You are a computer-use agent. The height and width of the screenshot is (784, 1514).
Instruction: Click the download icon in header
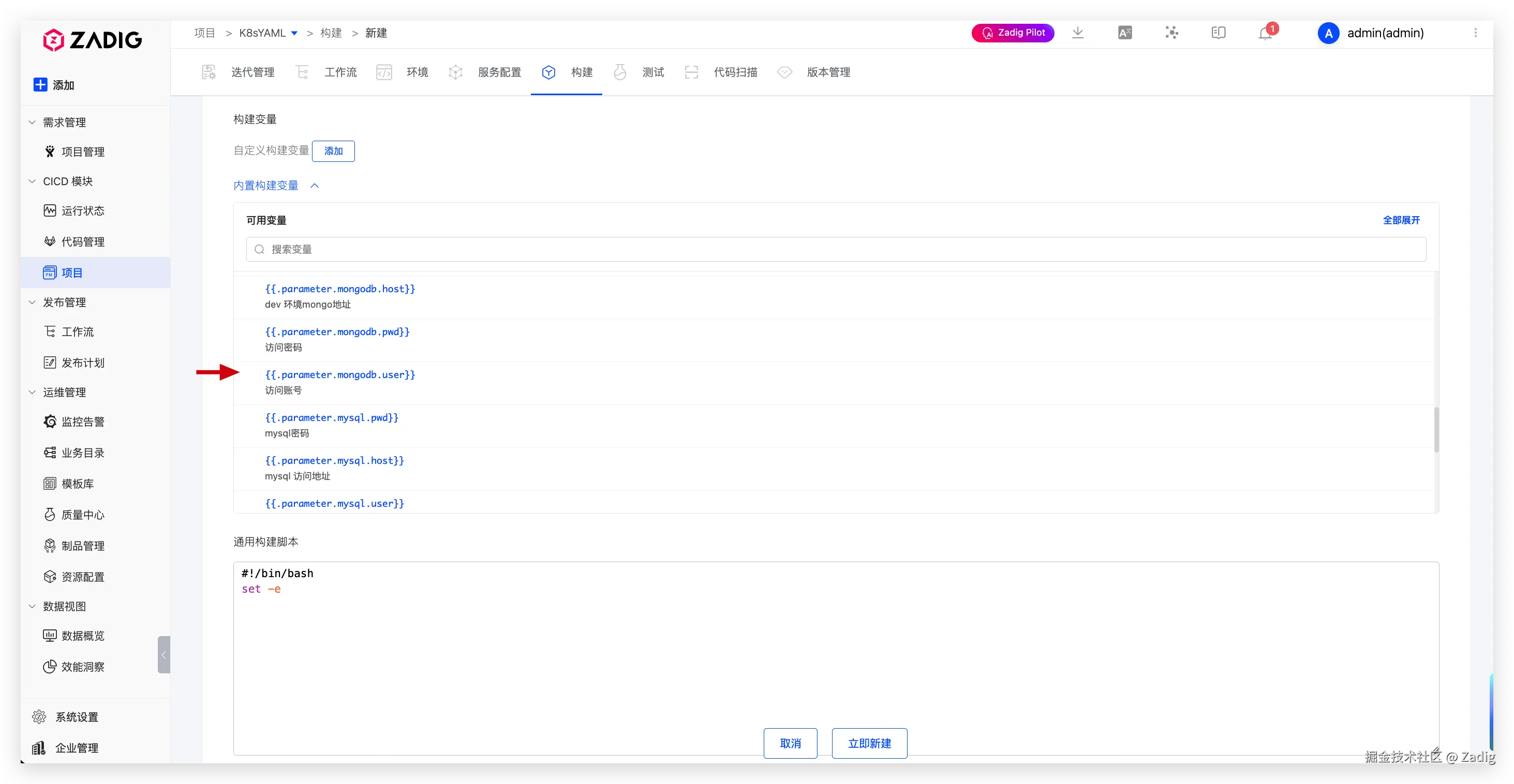tap(1078, 33)
